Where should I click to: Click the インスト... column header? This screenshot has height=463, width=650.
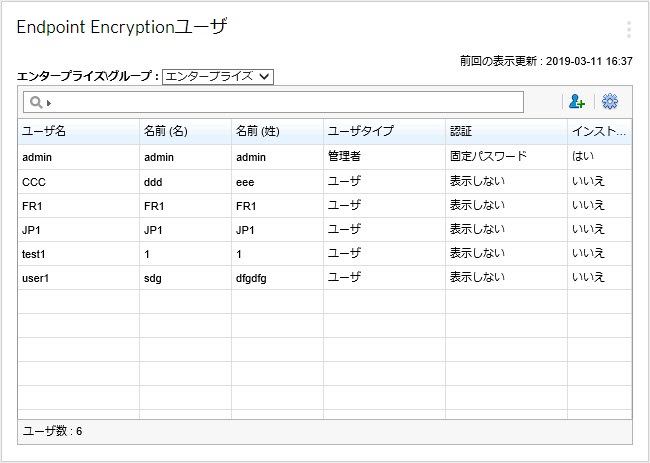pos(599,131)
